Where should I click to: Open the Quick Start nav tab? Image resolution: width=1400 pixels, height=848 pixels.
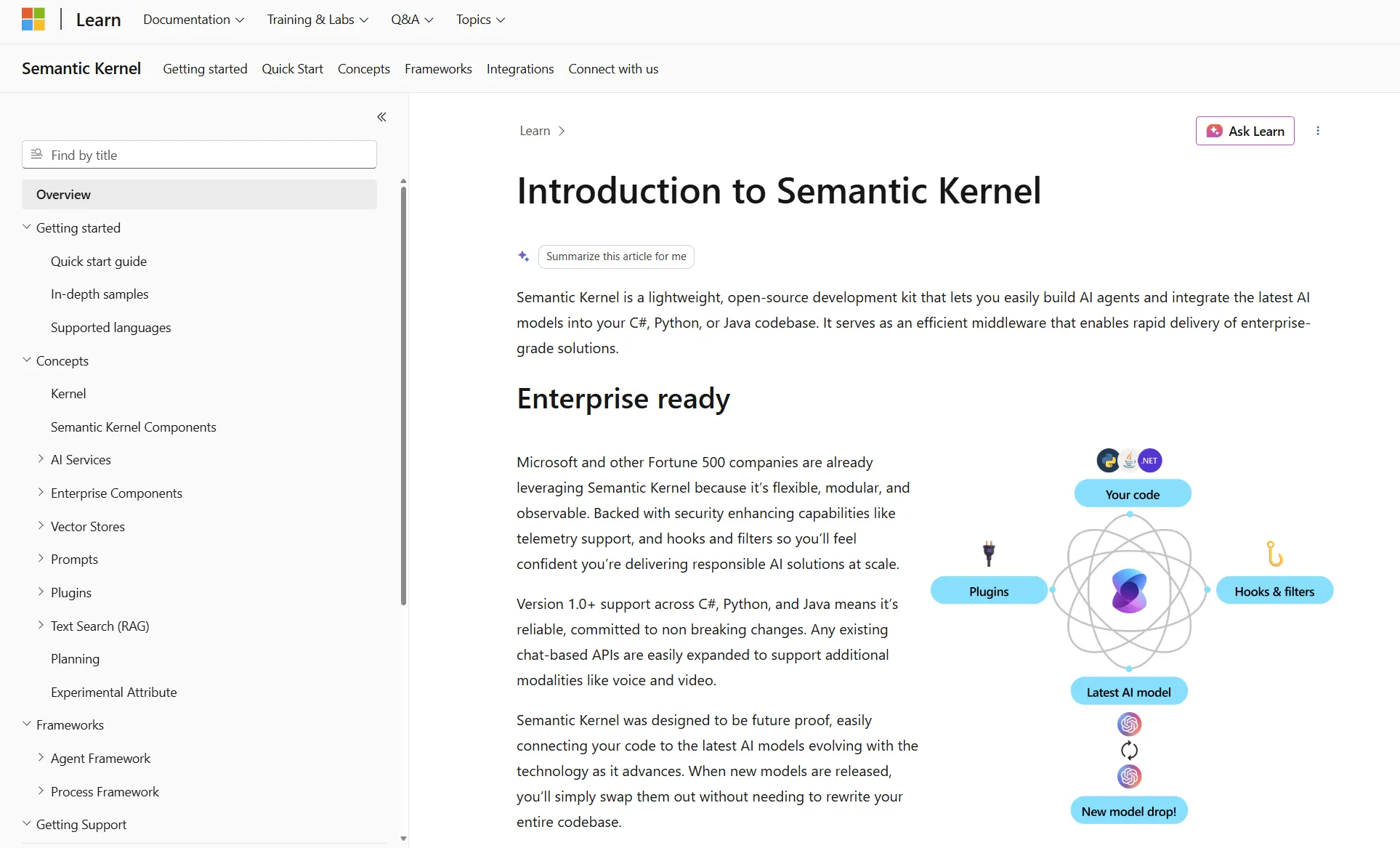pos(292,68)
